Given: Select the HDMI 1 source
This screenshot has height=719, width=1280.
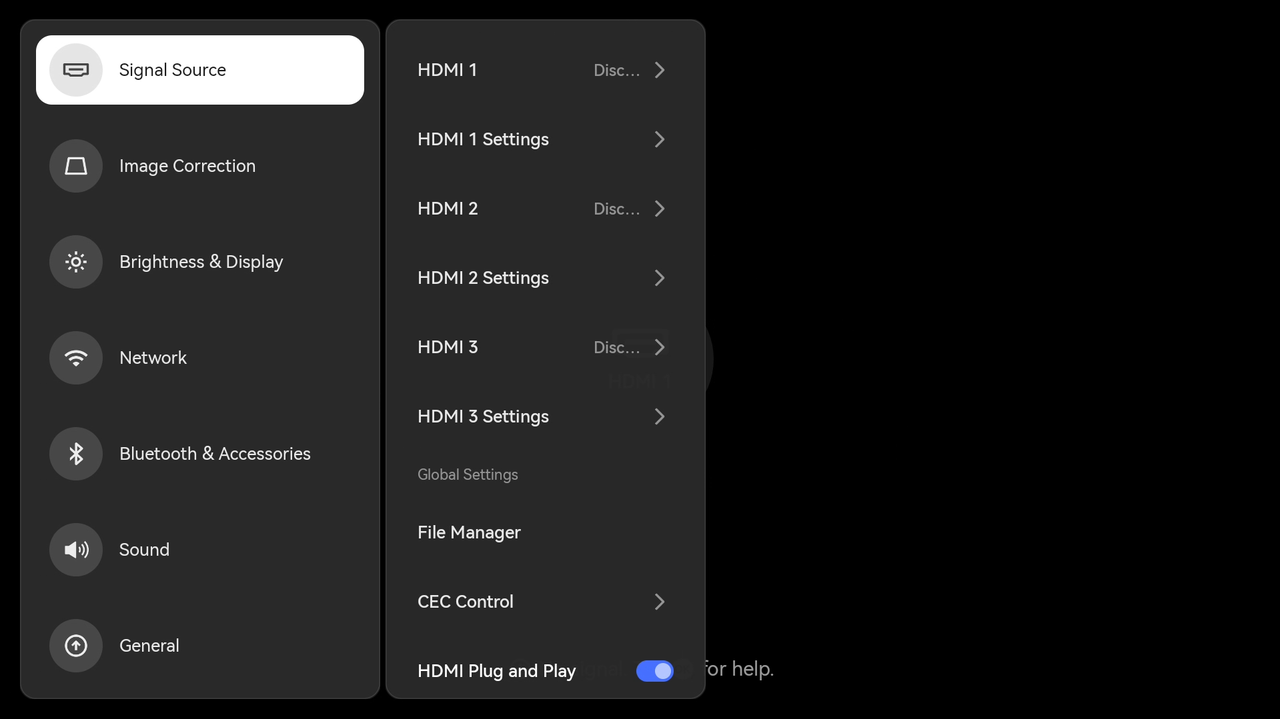Looking at the screenshot, I should (x=447, y=70).
